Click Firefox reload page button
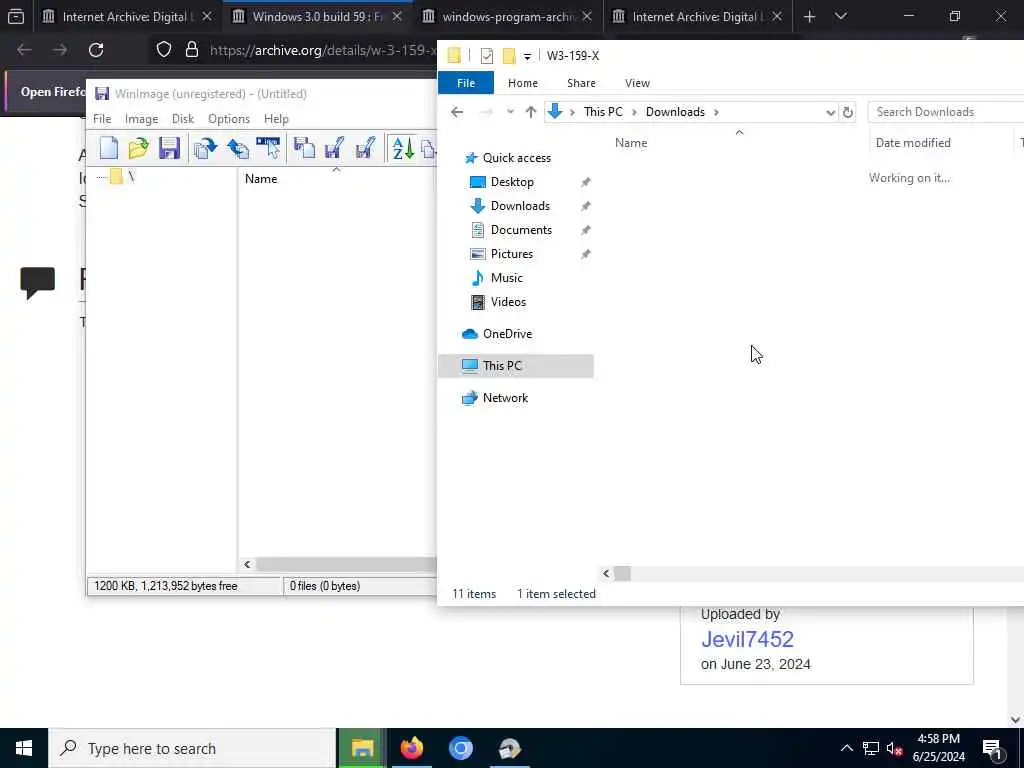 point(96,50)
